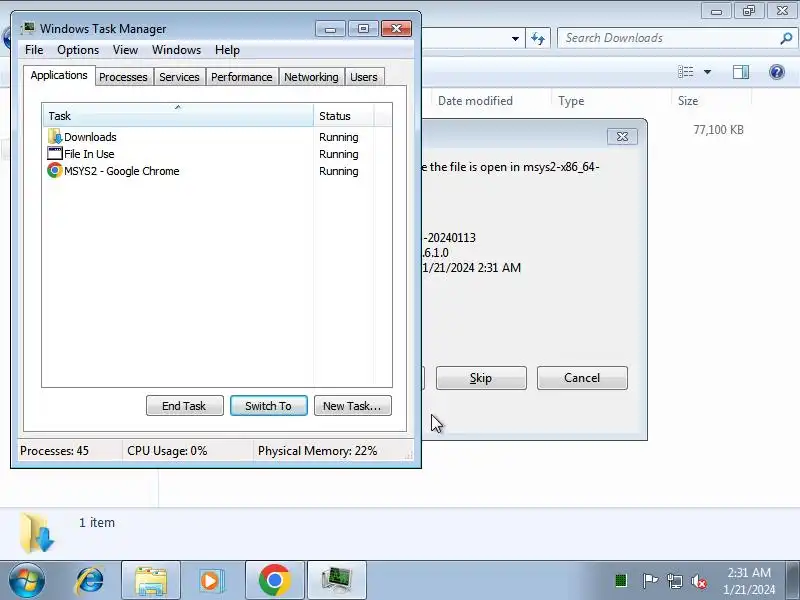Viewport: 800px width, 600px height.
Task: Open the File menu in Task Manager
Action: [x=34, y=50]
